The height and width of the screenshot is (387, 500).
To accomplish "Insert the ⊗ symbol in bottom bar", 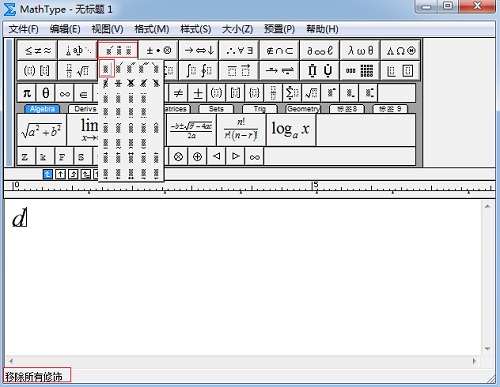I will pos(178,156).
